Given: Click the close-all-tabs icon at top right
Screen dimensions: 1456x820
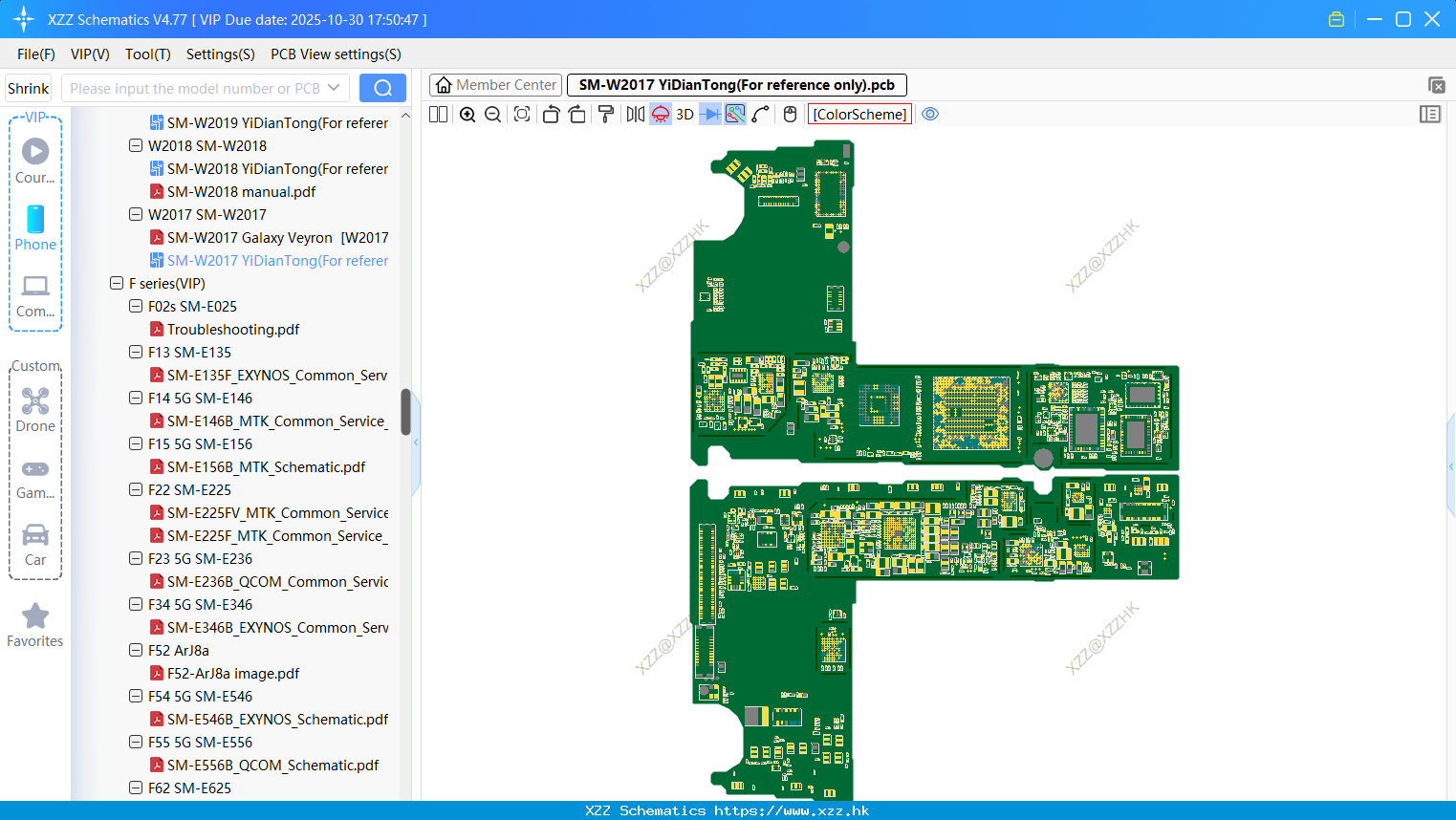Looking at the screenshot, I should point(1436,85).
